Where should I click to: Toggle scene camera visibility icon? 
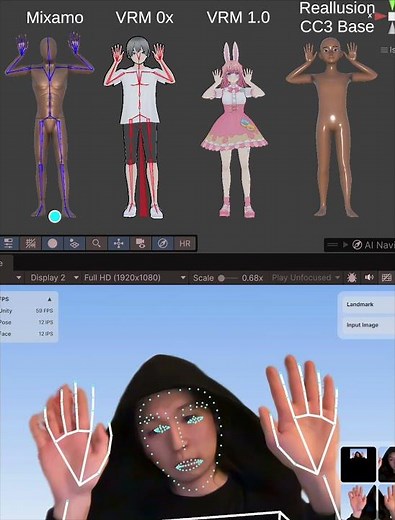(140, 243)
